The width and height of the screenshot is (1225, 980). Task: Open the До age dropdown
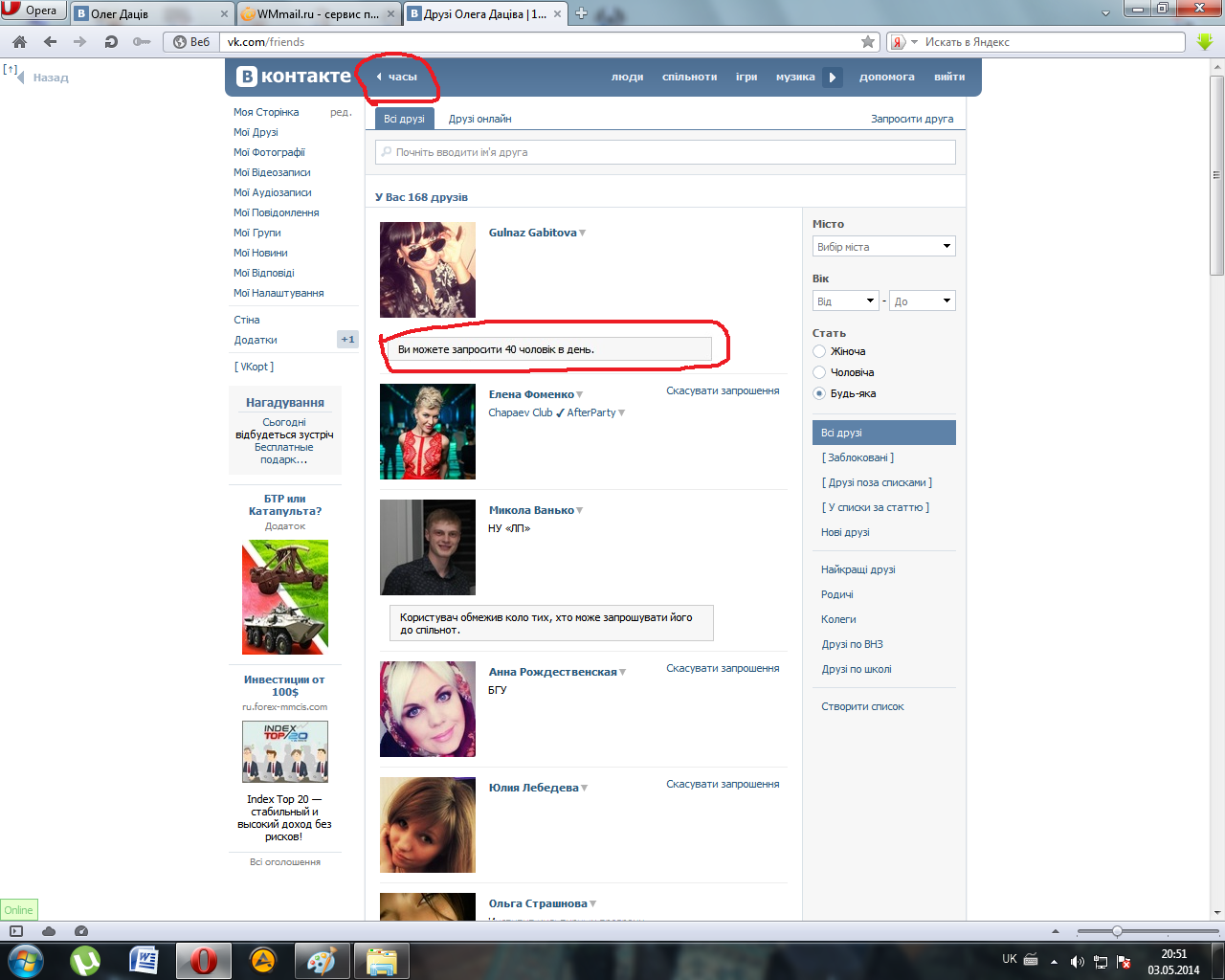coord(923,301)
